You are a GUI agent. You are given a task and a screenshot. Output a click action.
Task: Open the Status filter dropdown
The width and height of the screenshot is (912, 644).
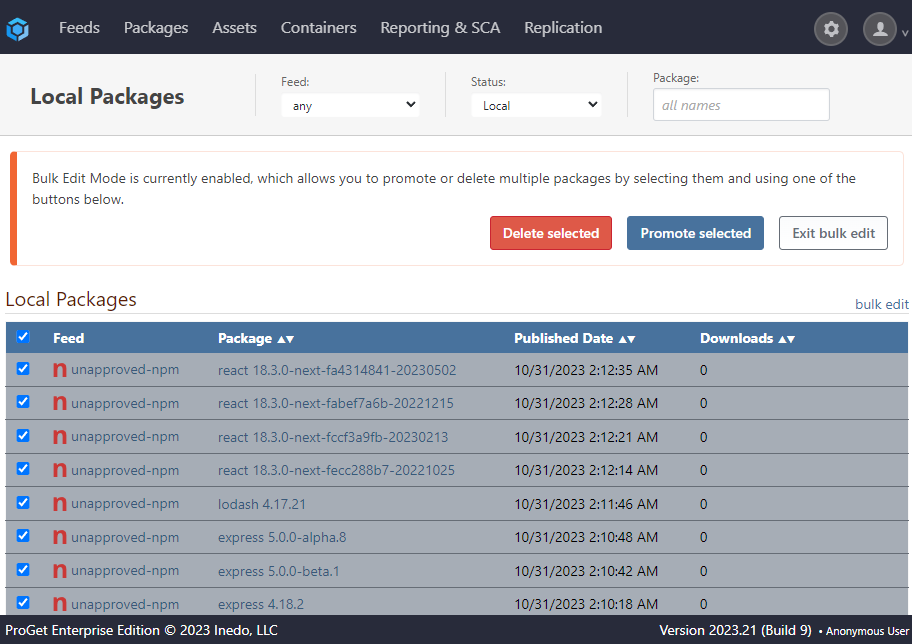(536, 105)
